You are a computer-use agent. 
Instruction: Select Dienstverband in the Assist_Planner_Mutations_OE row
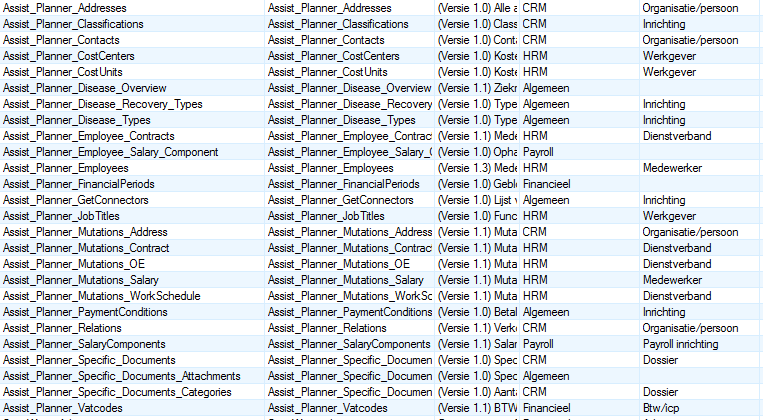tap(677, 264)
